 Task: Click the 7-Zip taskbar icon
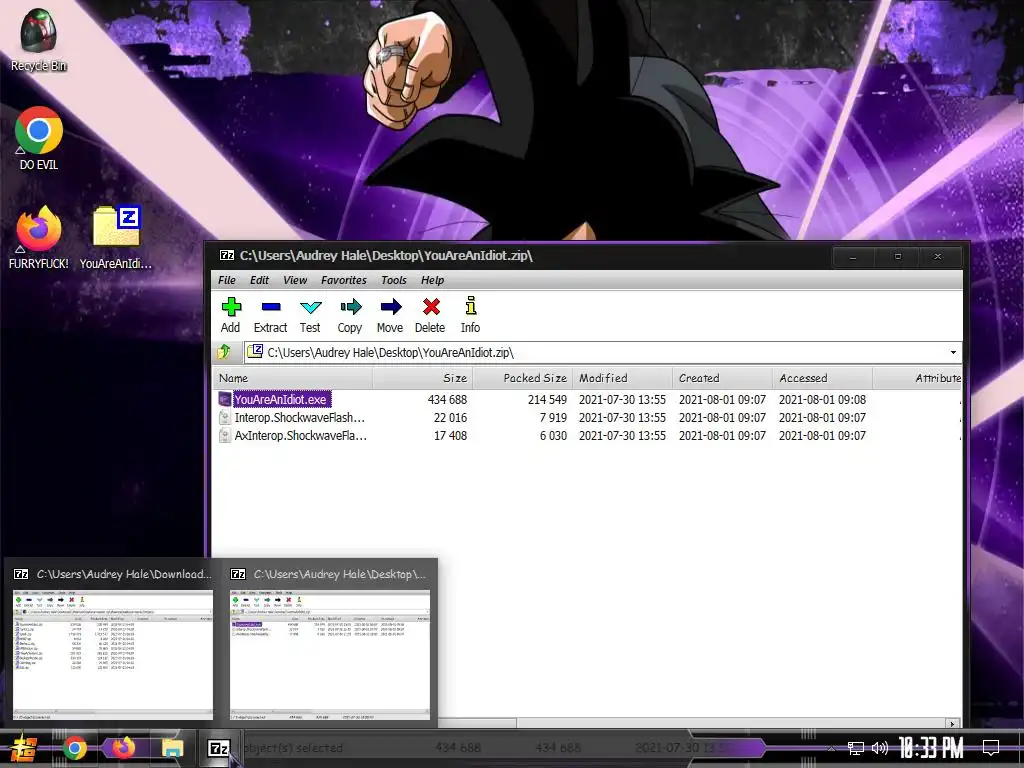tap(218, 748)
